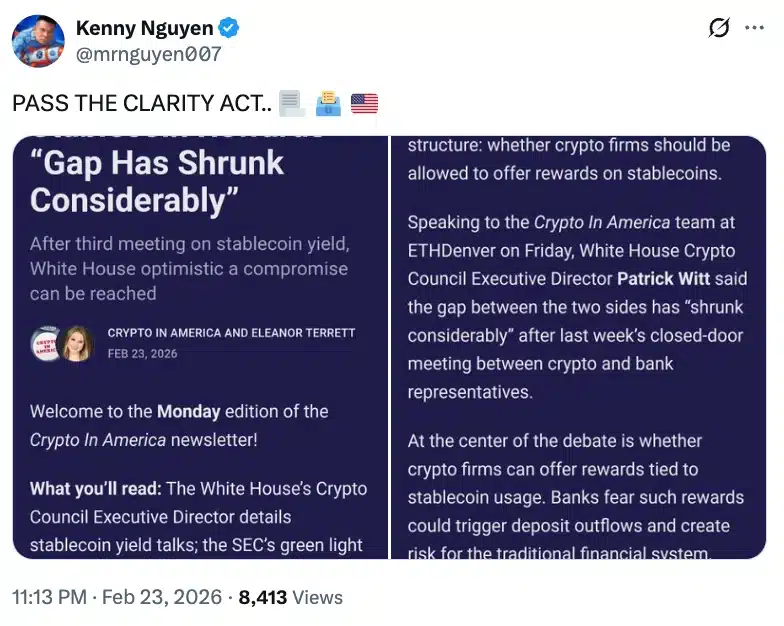Click the blue verified checkmark badge

click(x=227, y=28)
